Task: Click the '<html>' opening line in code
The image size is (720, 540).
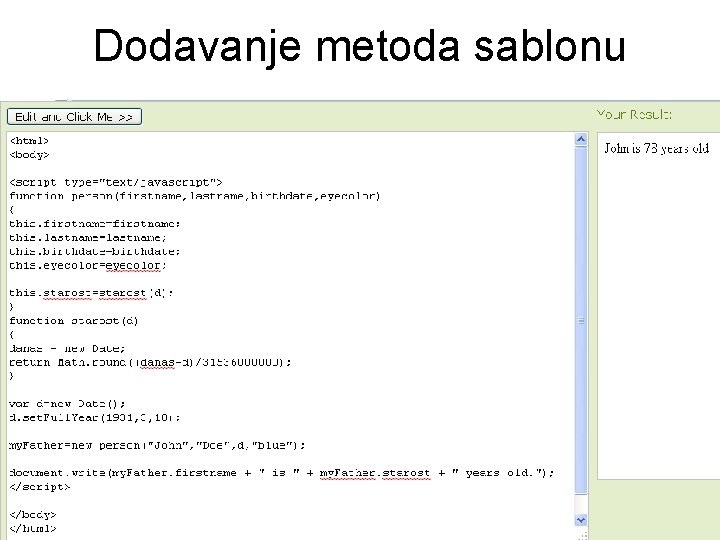Action: click(x=29, y=141)
